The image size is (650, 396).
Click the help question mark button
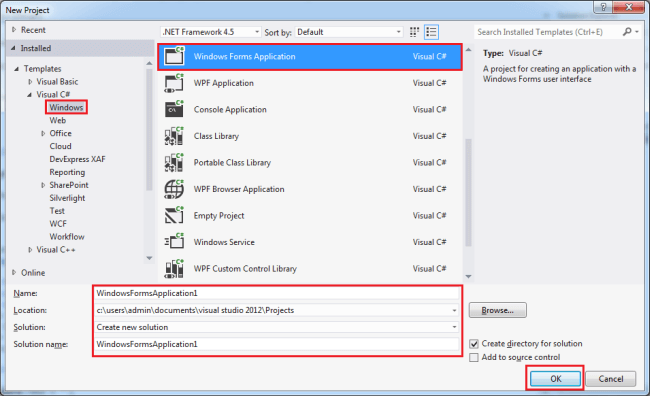604,7
